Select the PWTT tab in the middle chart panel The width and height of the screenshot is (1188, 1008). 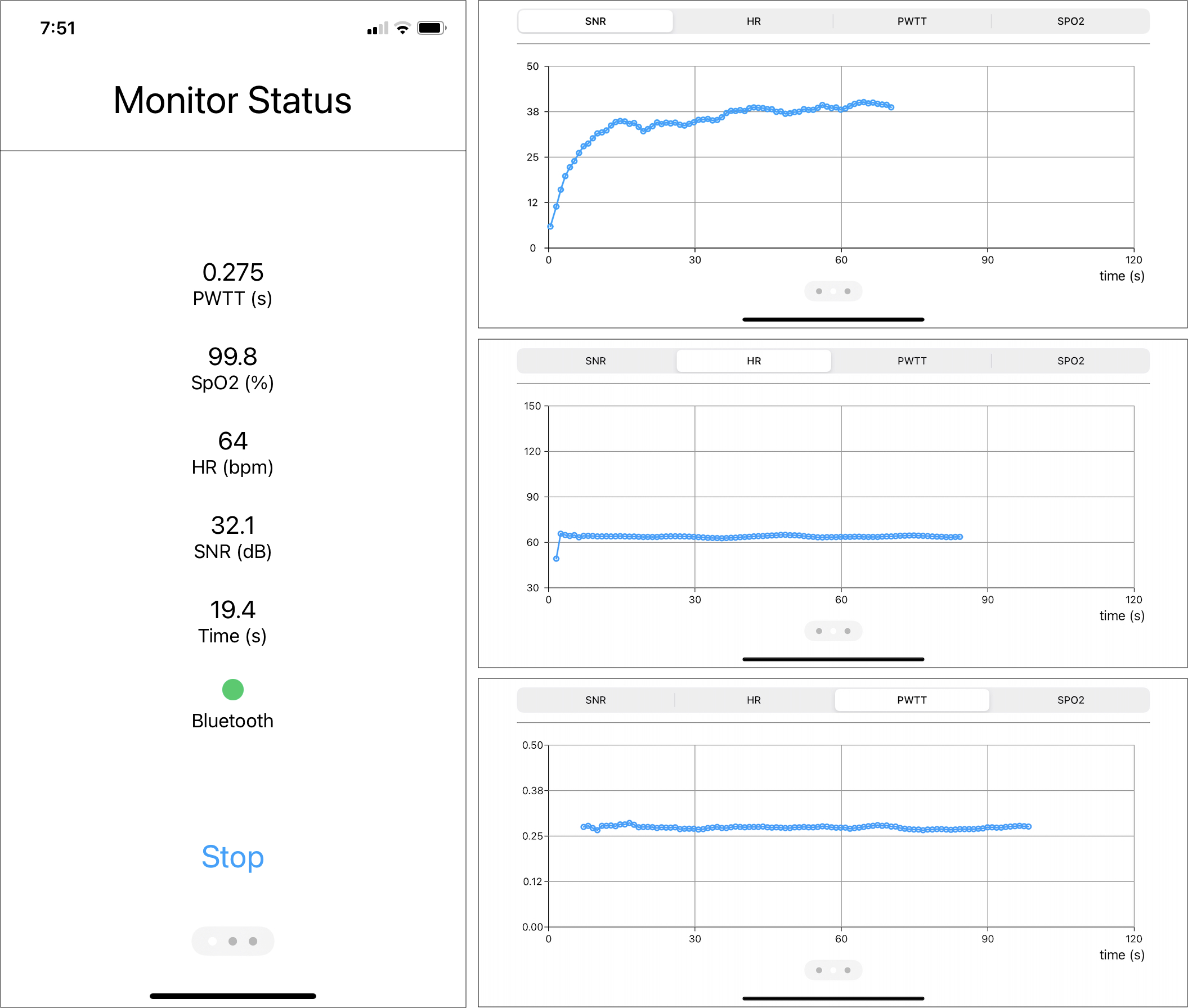pos(912,361)
